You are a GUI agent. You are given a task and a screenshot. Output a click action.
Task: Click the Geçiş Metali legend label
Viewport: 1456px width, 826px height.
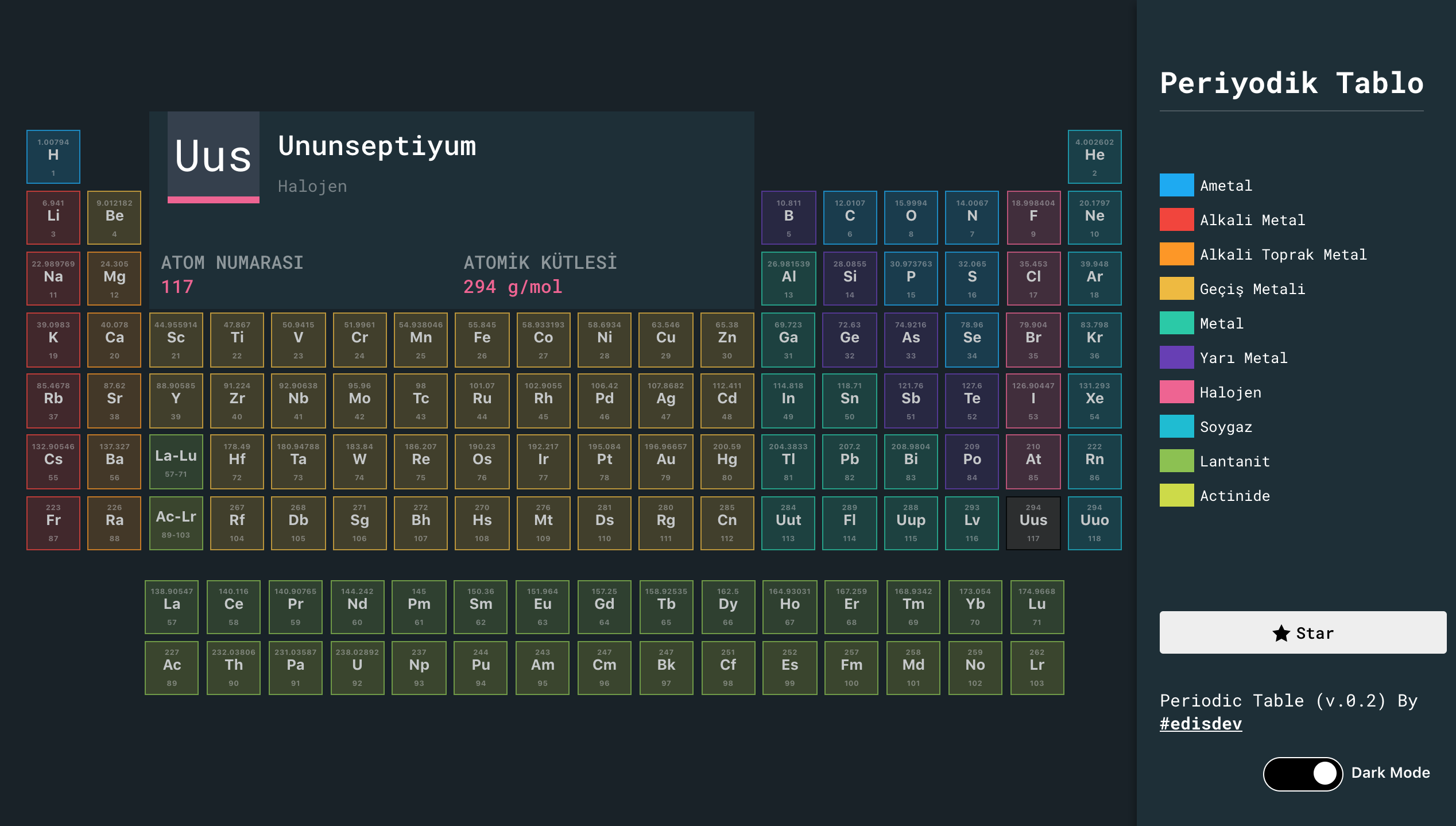coord(1252,289)
